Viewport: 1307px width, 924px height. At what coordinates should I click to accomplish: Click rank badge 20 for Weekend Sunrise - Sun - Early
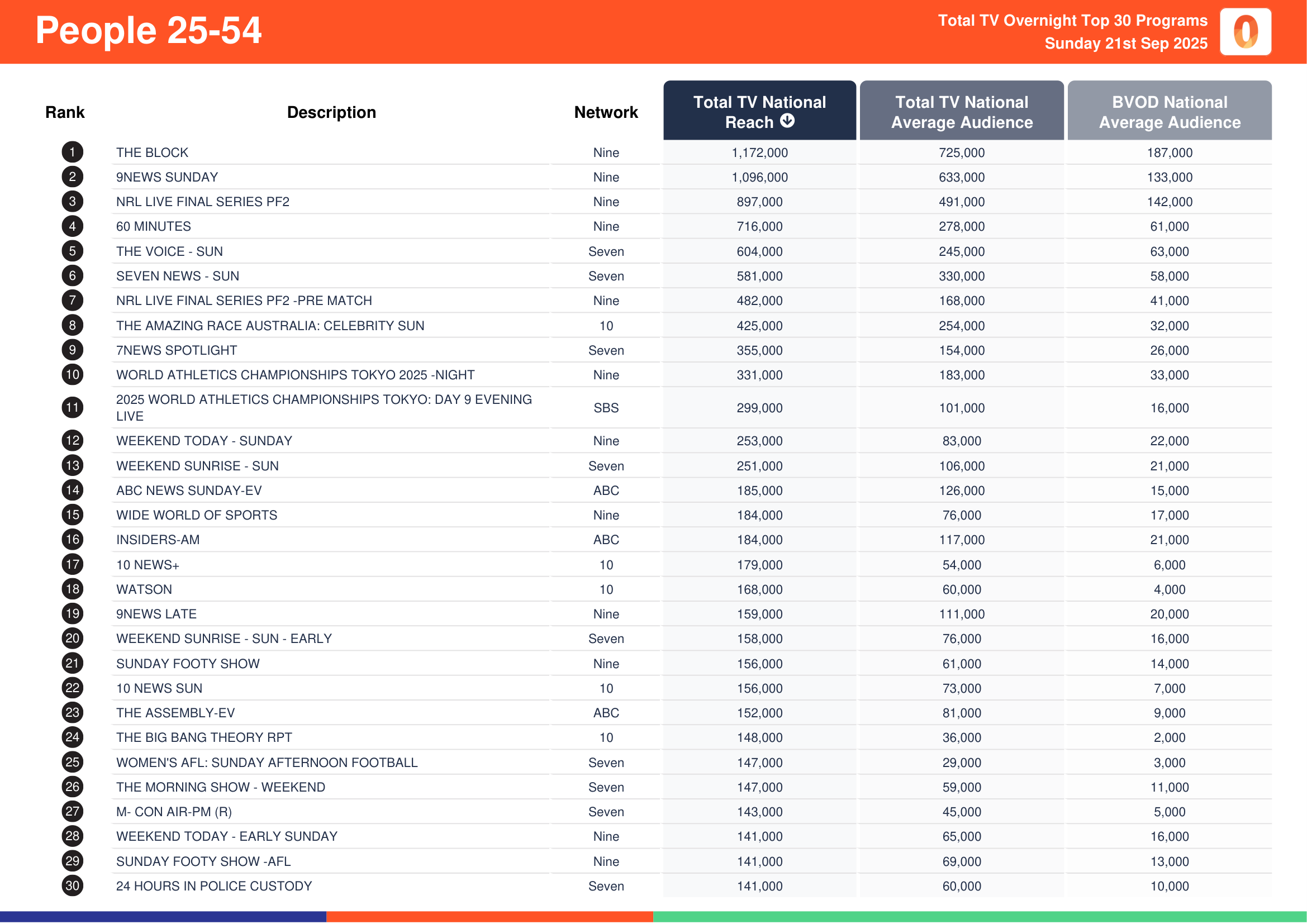coord(72,639)
